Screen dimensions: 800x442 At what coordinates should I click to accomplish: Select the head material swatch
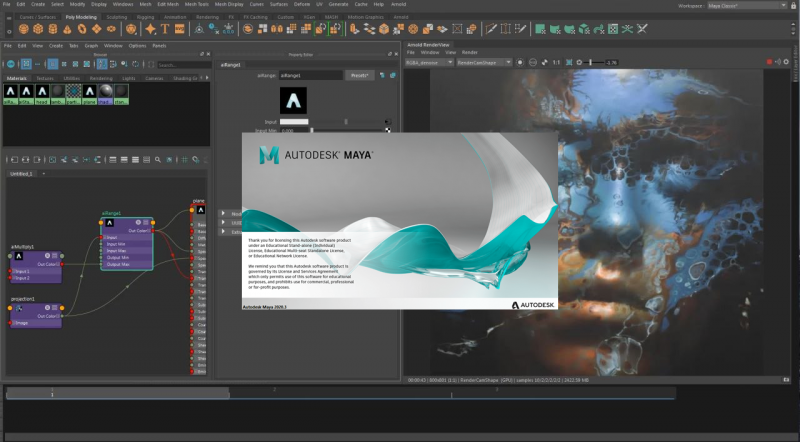[x=42, y=94]
